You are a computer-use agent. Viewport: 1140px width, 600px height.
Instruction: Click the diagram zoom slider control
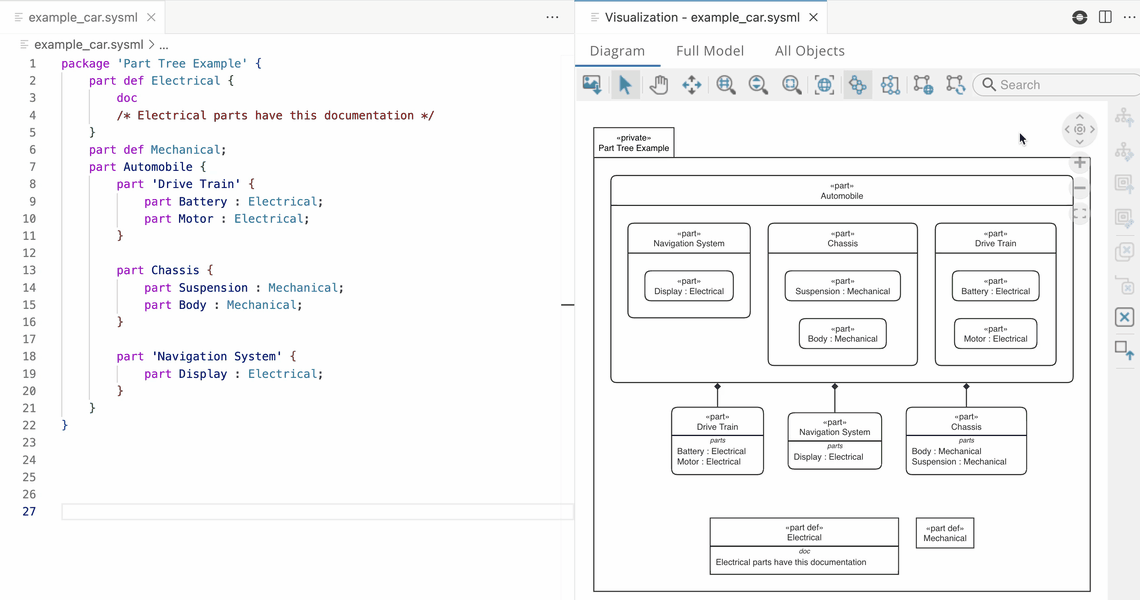(x=1080, y=187)
